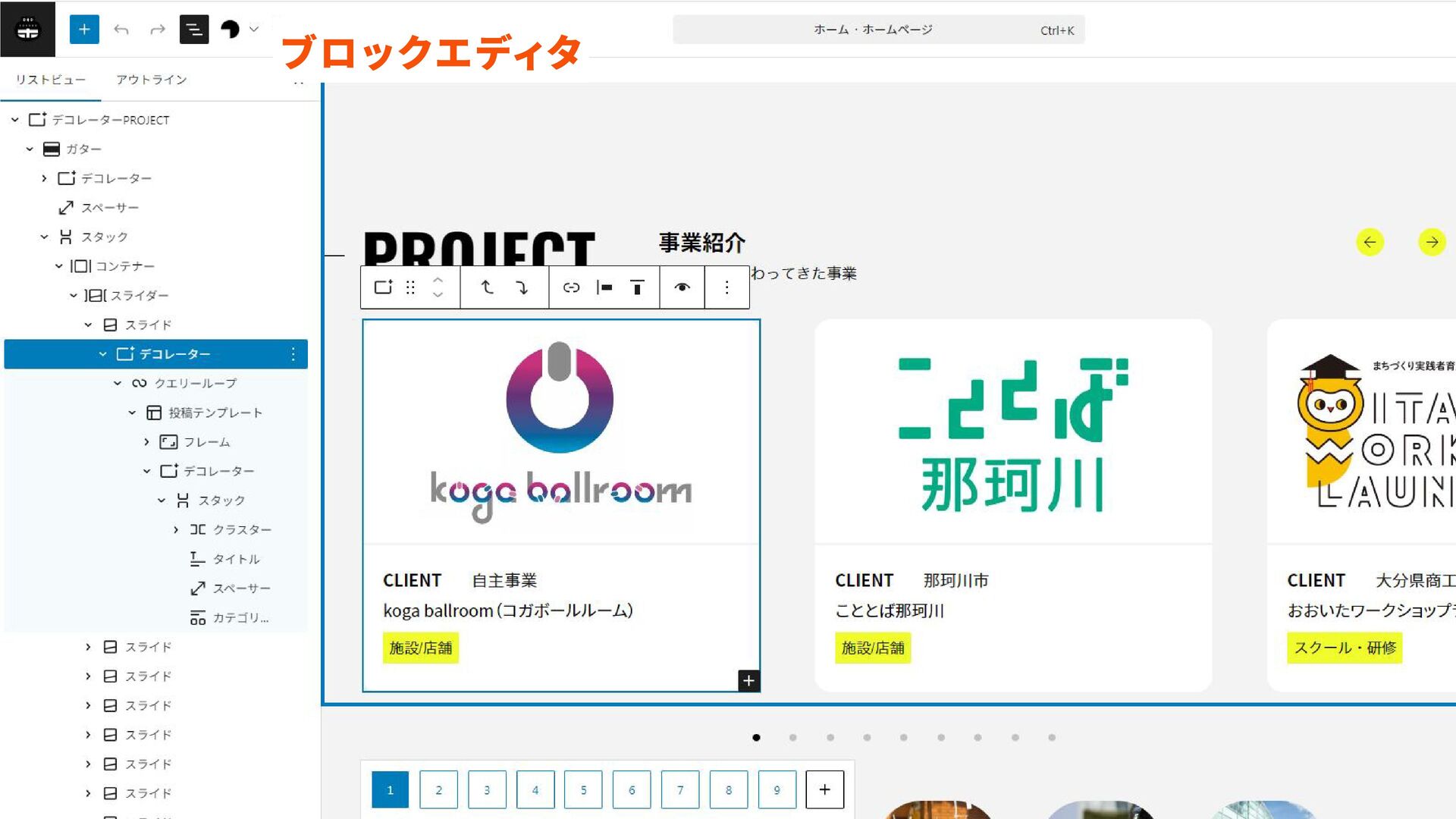The width and height of the screenshot is (1456, 819).
Task: Toggle the eye visibility icon in toolbar
Action: (x=682, y=287)
